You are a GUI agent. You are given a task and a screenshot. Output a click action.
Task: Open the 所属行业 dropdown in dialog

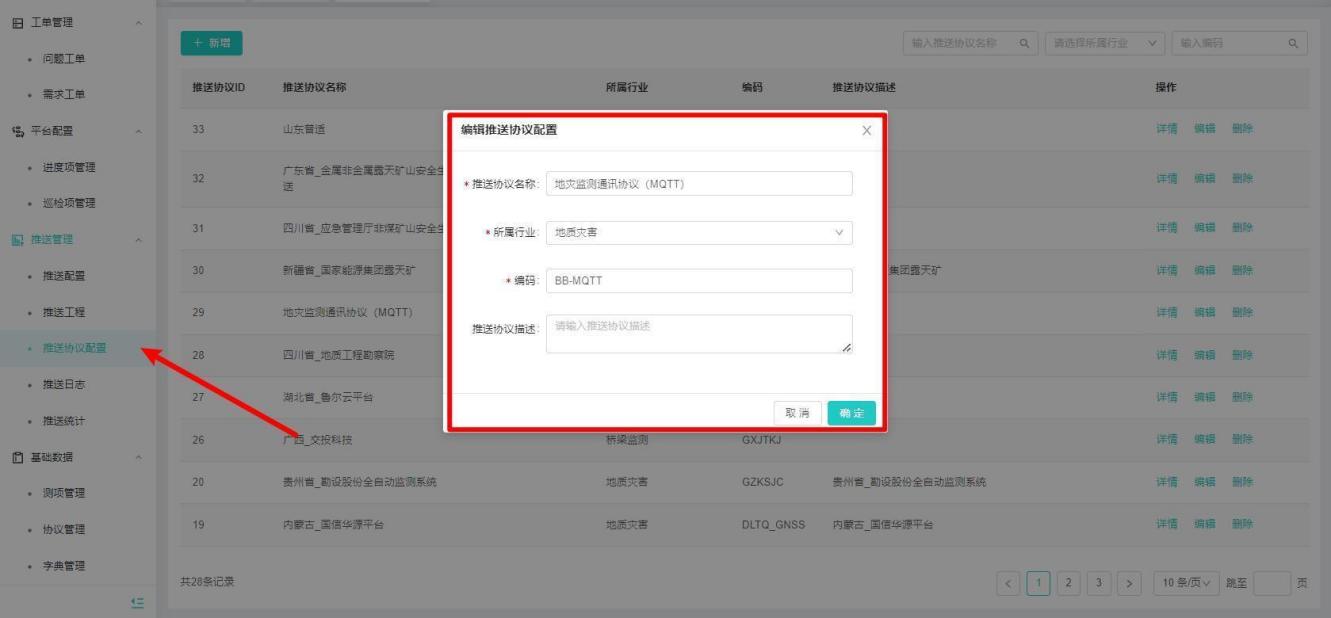pyautogui.click(x=699, y=233)
